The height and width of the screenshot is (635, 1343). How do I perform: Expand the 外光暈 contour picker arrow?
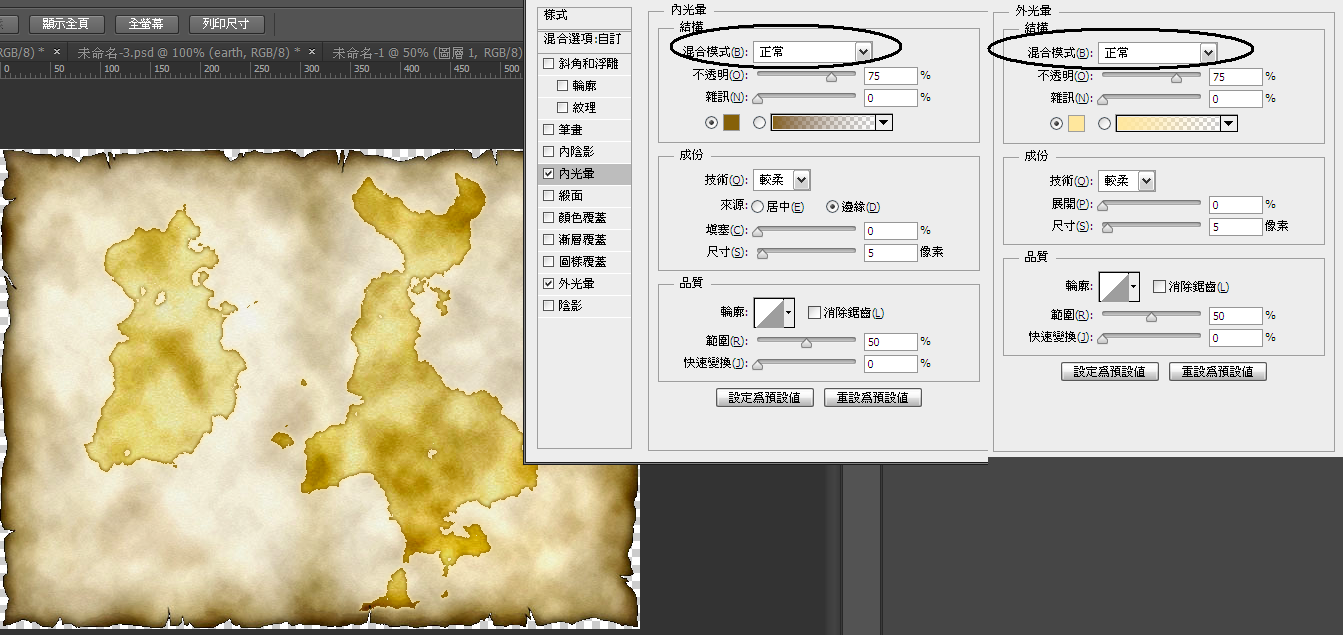pyautogui.click(x=1134, y=287)
